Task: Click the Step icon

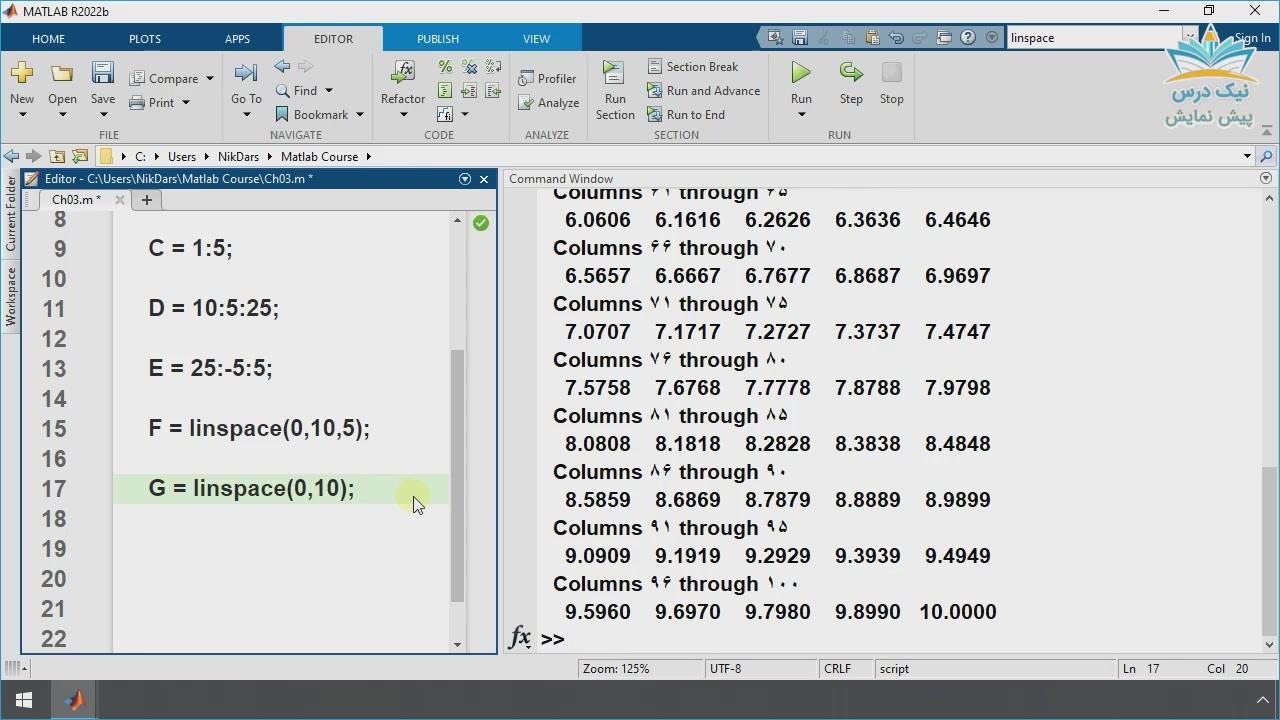Action: point(851,73)
